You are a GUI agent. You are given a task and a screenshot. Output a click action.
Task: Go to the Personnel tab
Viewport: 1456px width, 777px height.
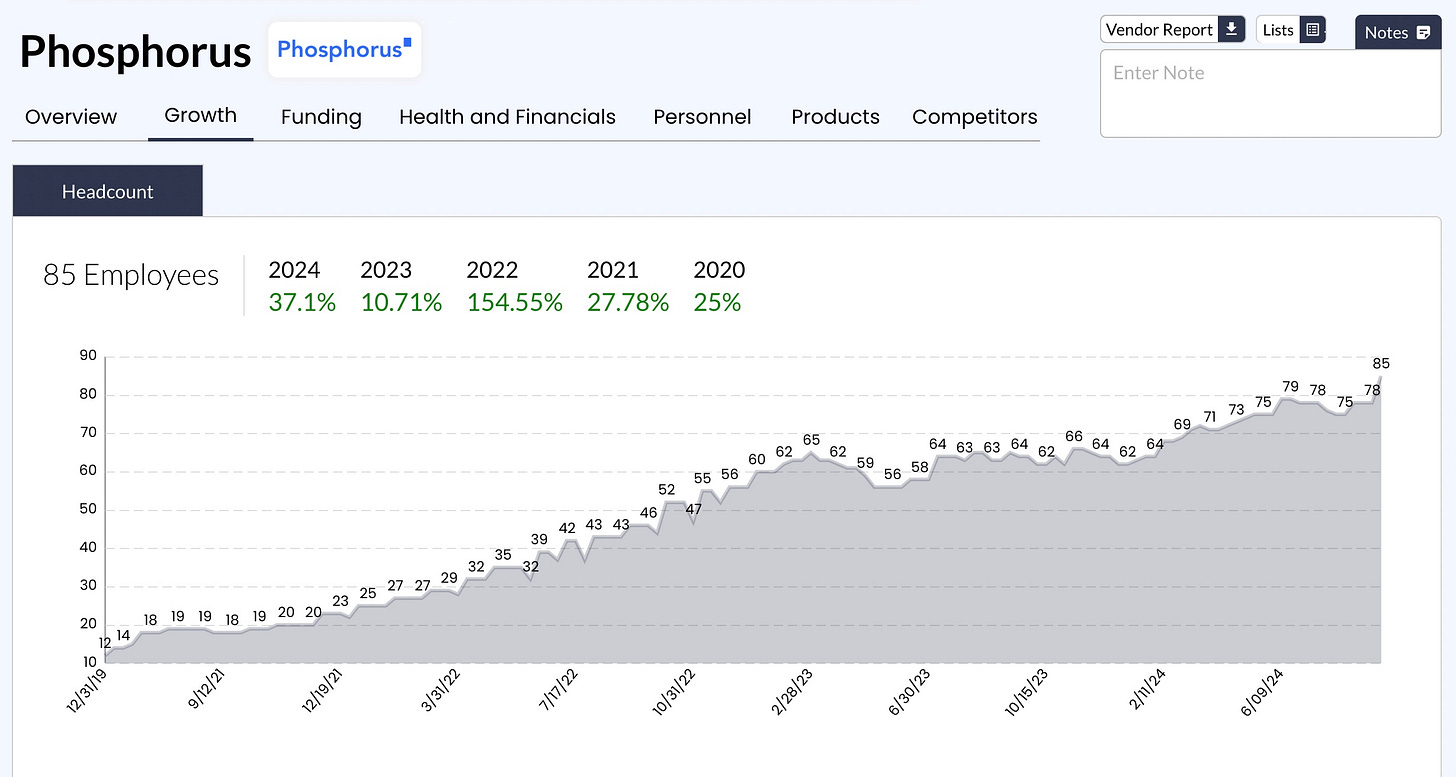click(x=702, y=117)
